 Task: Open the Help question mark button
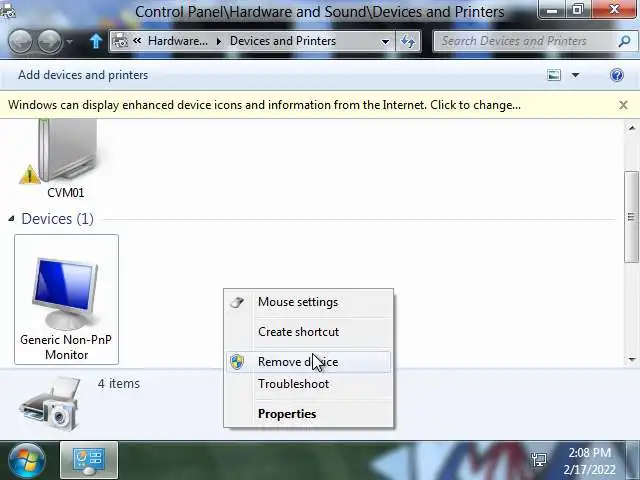point(617,75)
